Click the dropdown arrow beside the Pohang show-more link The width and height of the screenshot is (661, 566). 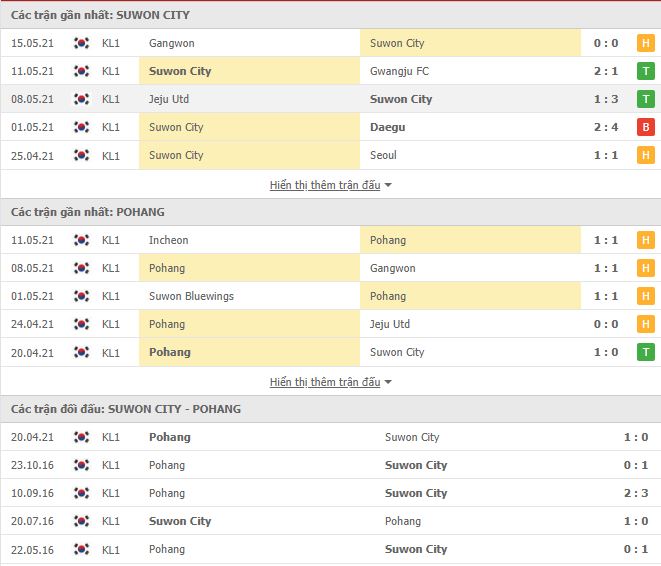click(x=388, y=382)
